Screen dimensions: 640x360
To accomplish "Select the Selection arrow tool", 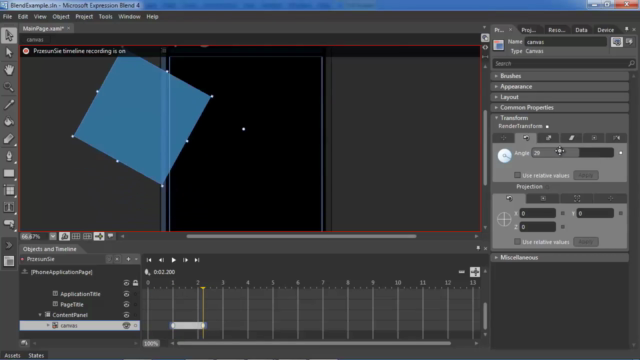I will [x=9, y=36].
